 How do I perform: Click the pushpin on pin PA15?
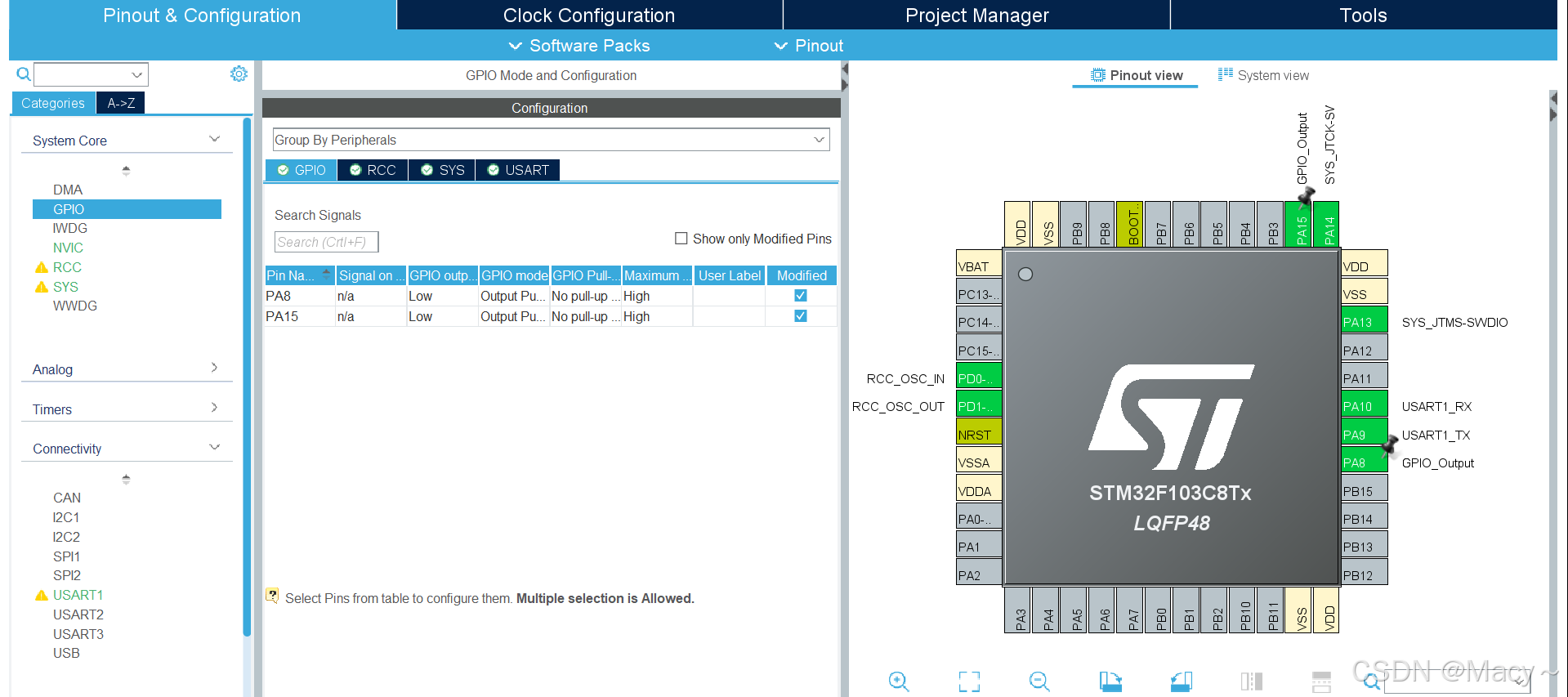coord(1306,196)
